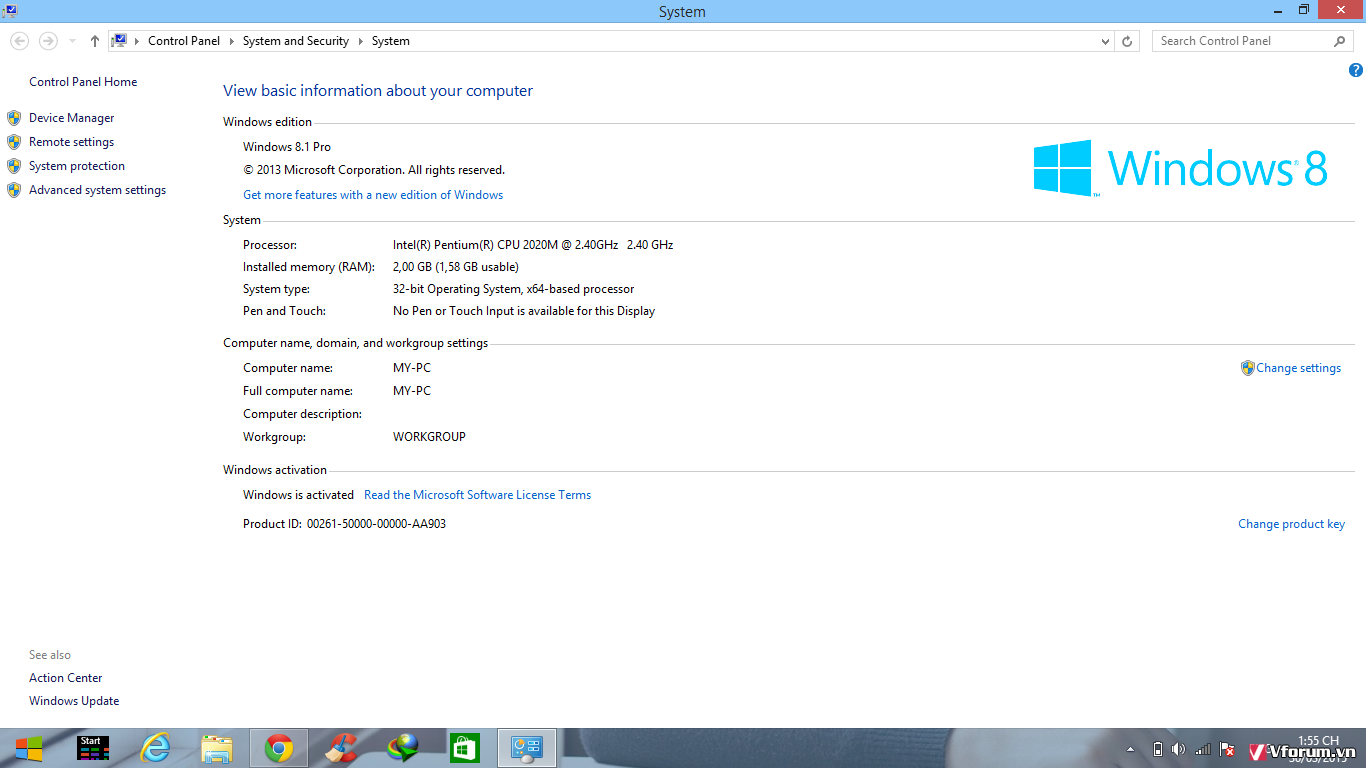This screenshot has width=1366, height=768.
Task: Refresh the System page
Action: 1127,41
